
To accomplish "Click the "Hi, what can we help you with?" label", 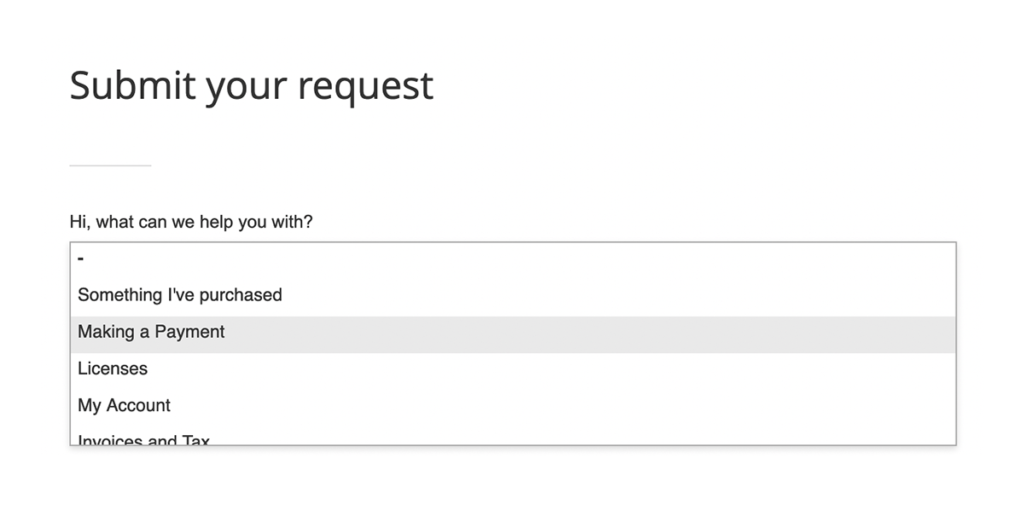I will [x=191, y=222].
